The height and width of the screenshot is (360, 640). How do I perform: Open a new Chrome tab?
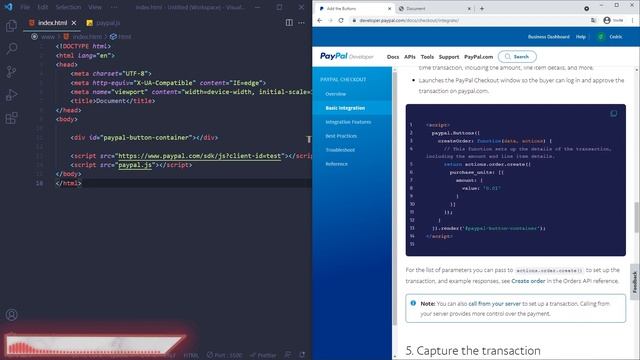pyautogui.click(x=482, y=8)
